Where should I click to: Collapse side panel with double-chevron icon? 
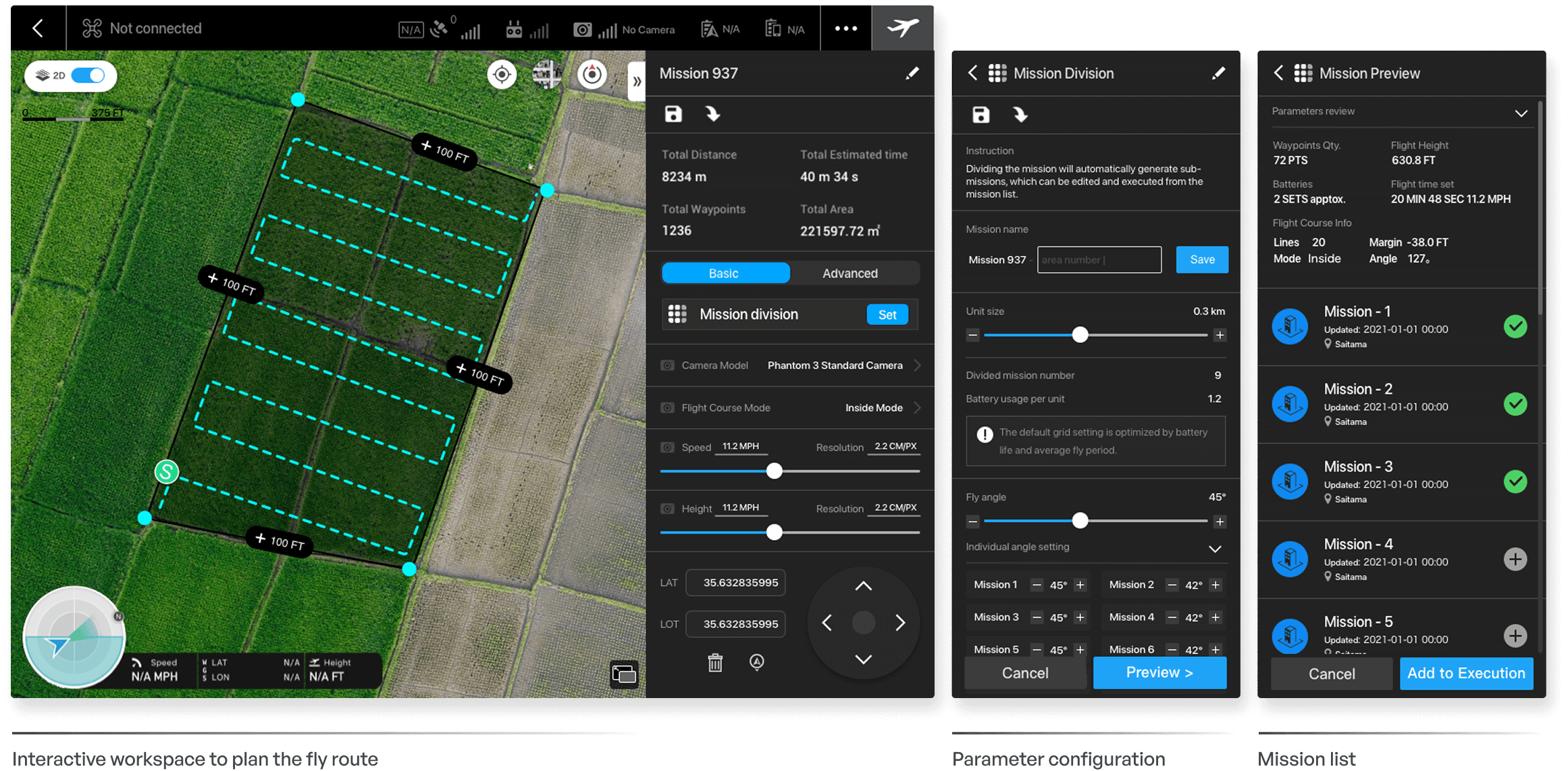coord(636,82)
